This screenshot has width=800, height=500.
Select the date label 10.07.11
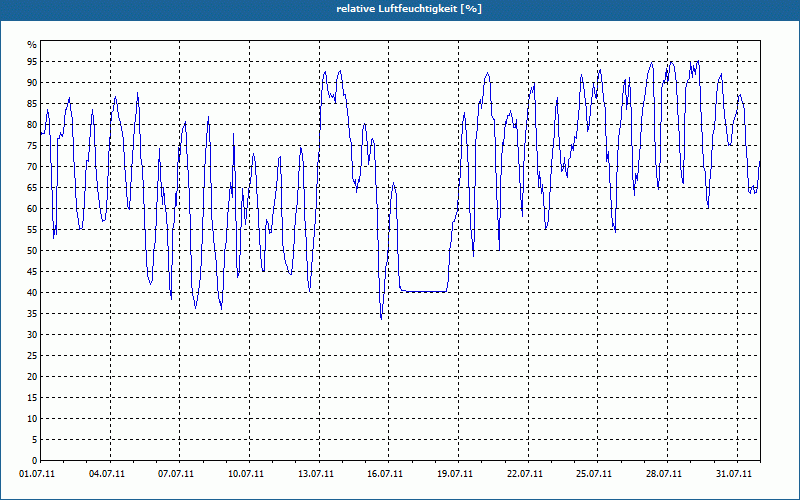pyautogui.click(x=246, y=474)
